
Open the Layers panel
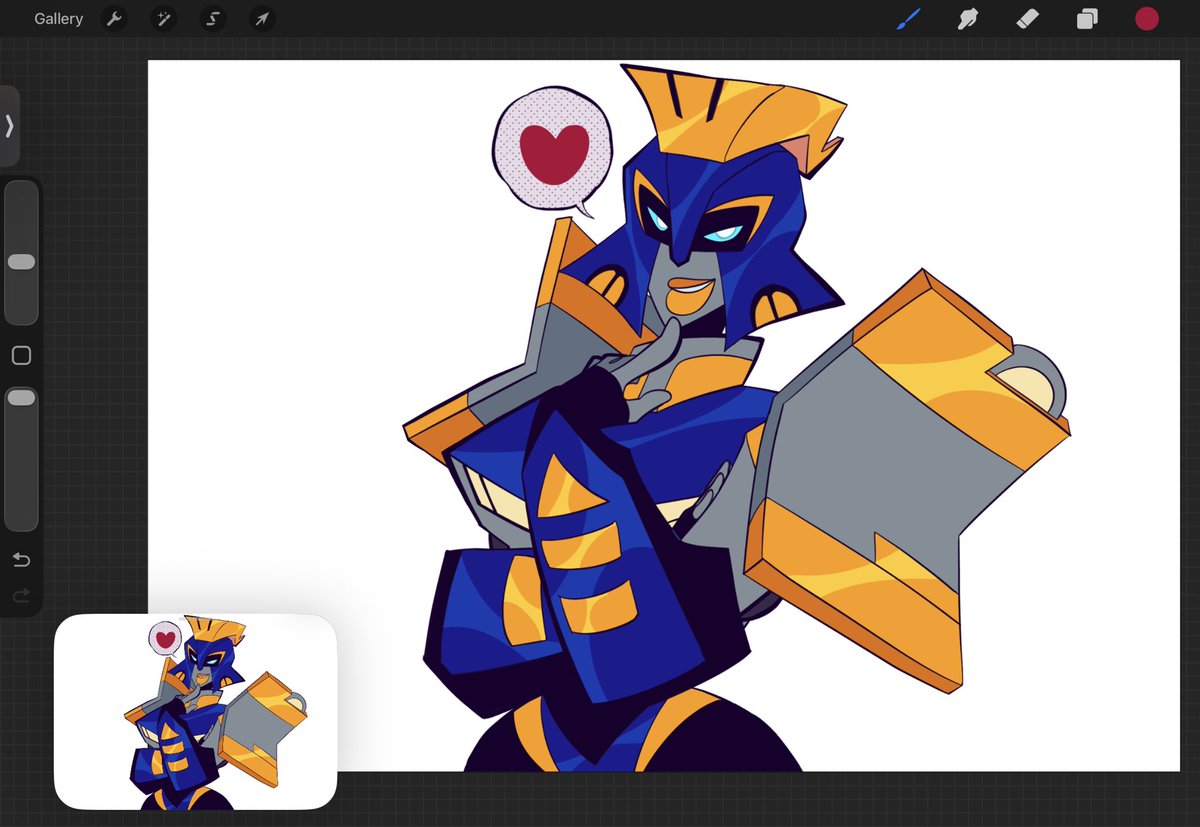tap(1087, 19)
